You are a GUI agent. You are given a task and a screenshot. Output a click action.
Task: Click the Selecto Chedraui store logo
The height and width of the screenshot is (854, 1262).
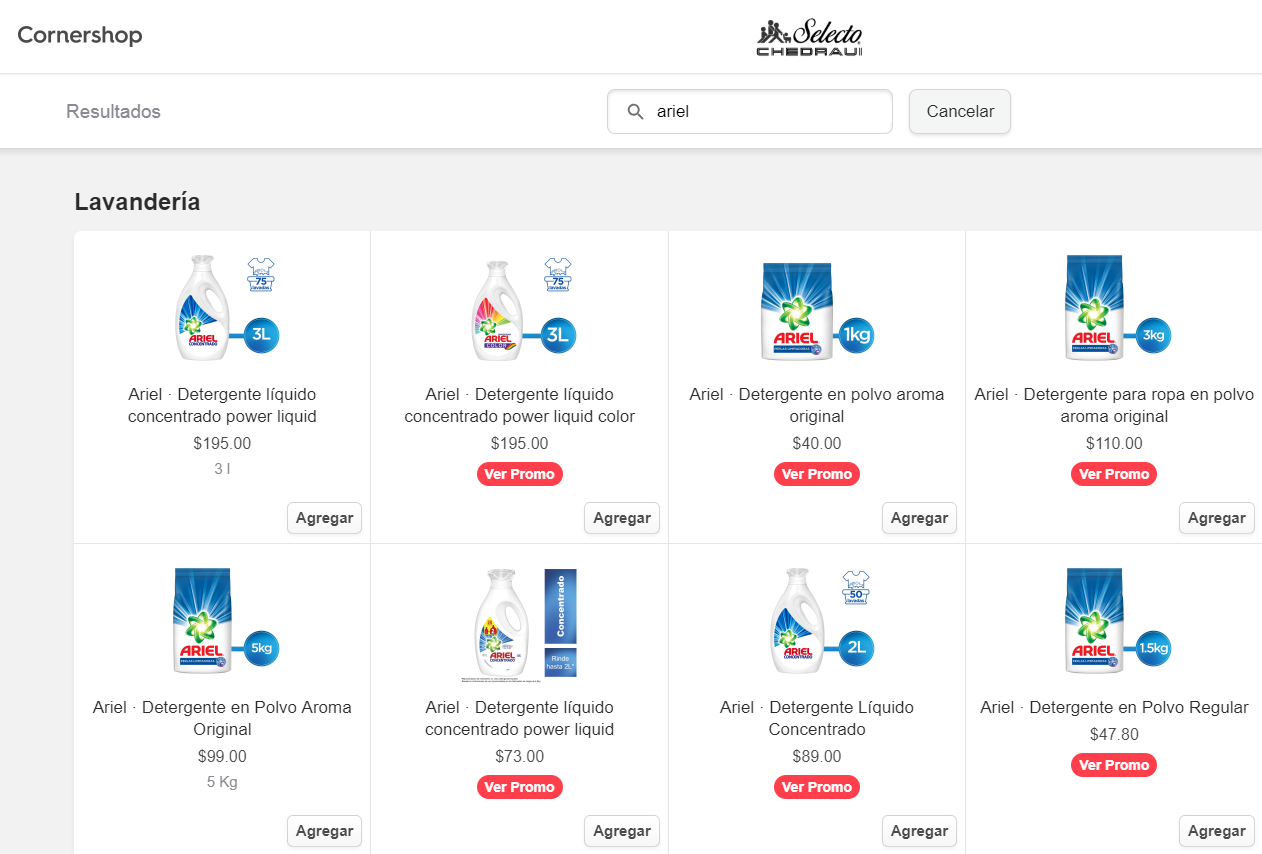(809, 38)
